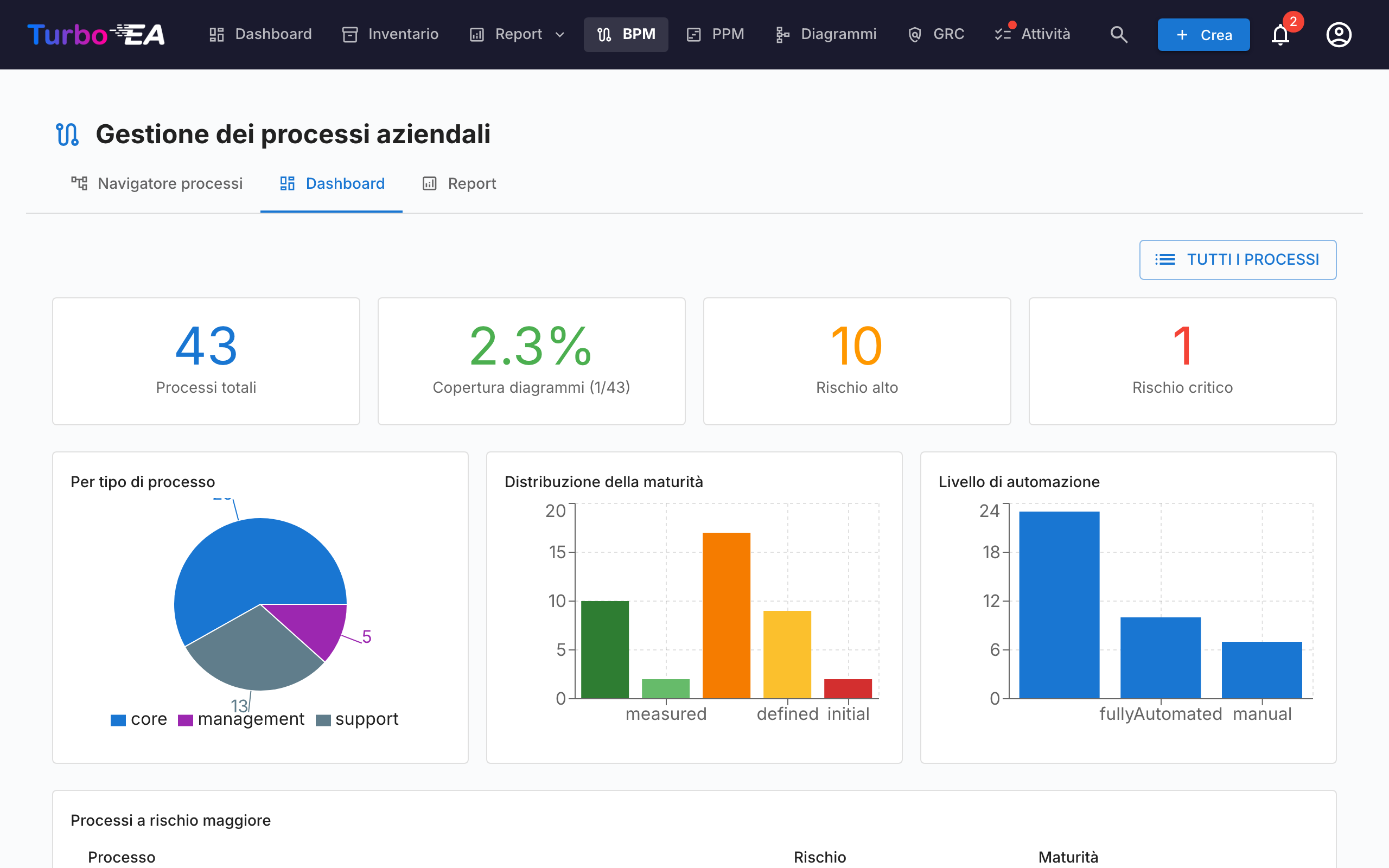Click the 43 Processi totali card

[x=206, y=361]
